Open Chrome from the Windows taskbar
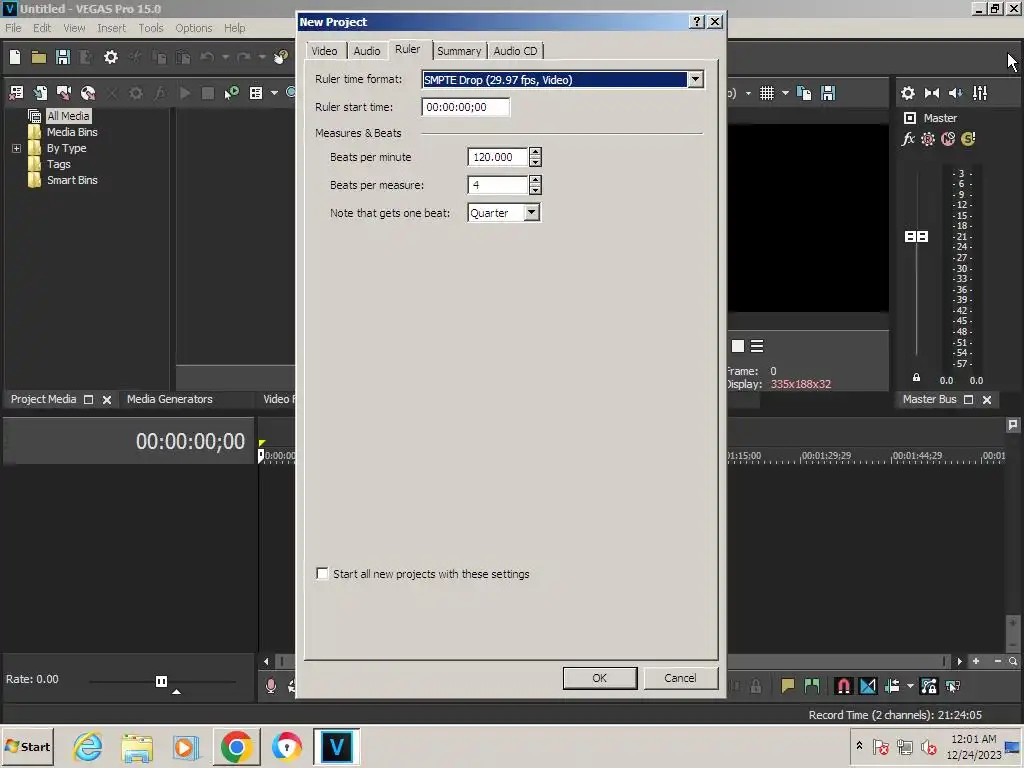 click(236, 747)
